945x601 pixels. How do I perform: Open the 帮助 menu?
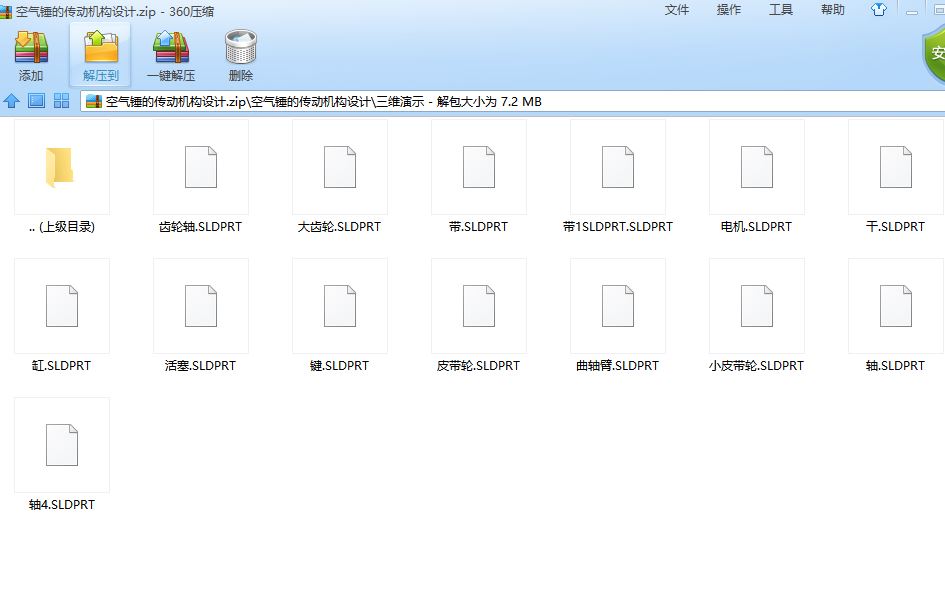click(833, 10)
